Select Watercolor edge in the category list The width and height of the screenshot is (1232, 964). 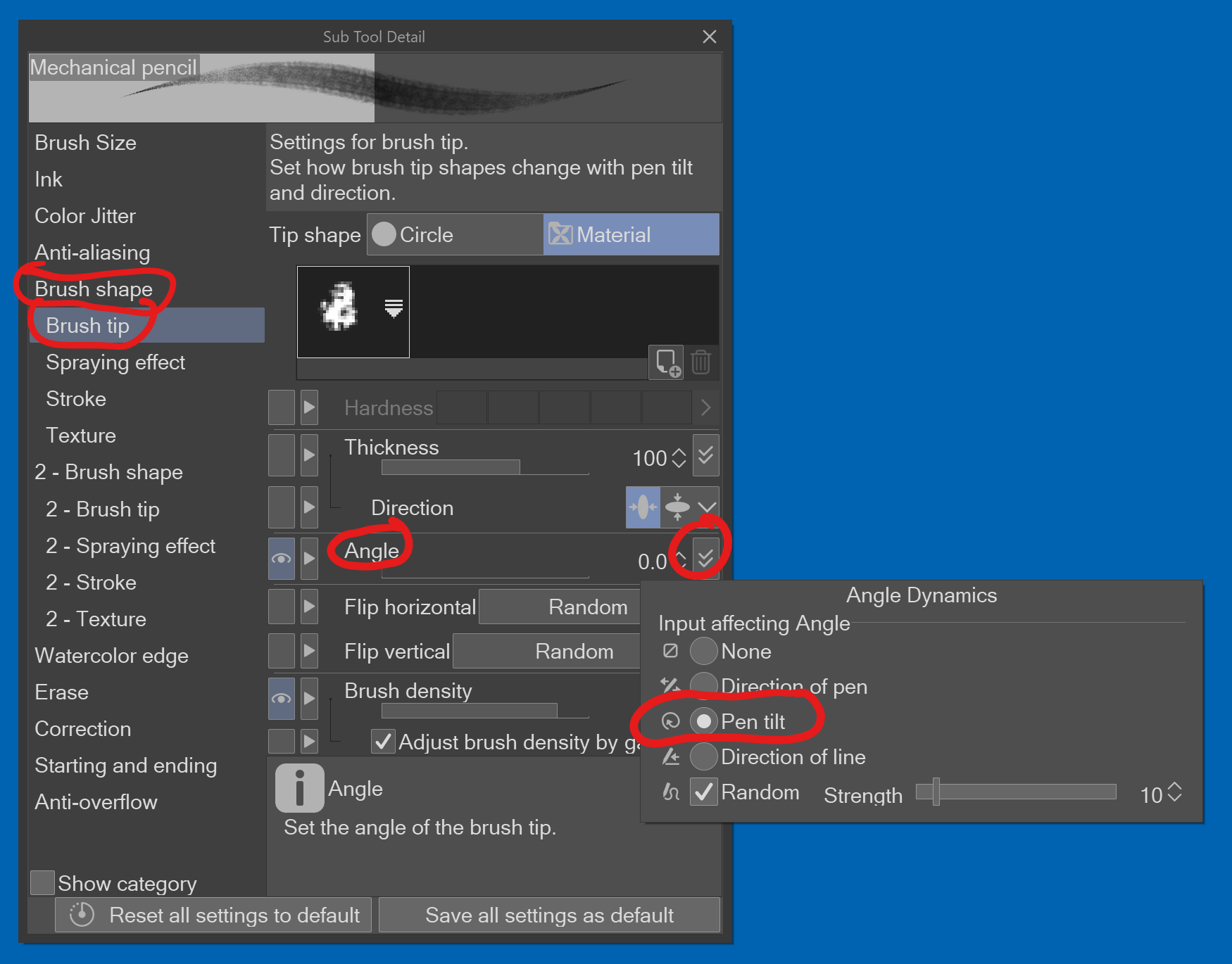[x=111, y=656]
